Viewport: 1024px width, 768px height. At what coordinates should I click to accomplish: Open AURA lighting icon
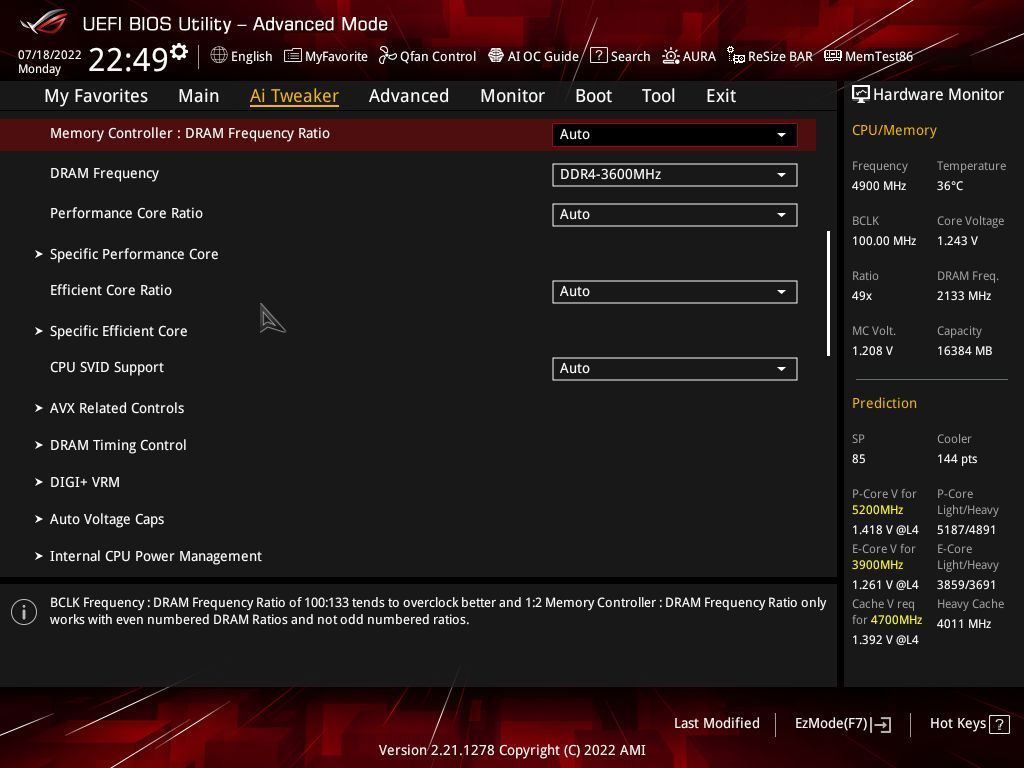[671, 56]
